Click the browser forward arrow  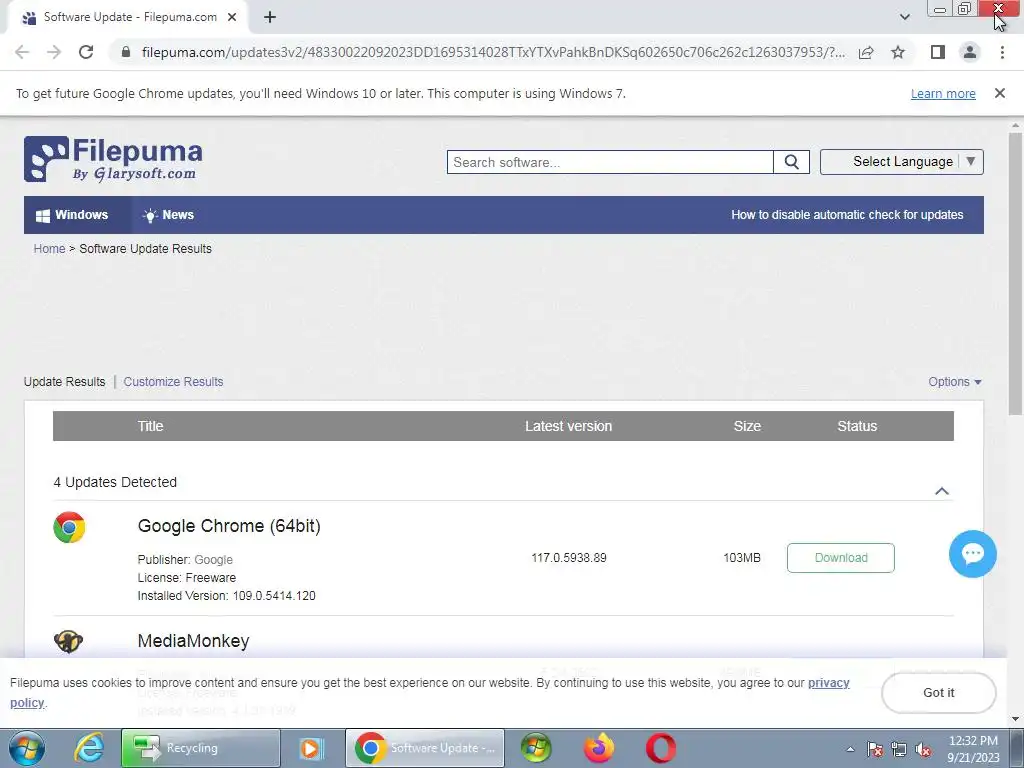tap(54, 52)
